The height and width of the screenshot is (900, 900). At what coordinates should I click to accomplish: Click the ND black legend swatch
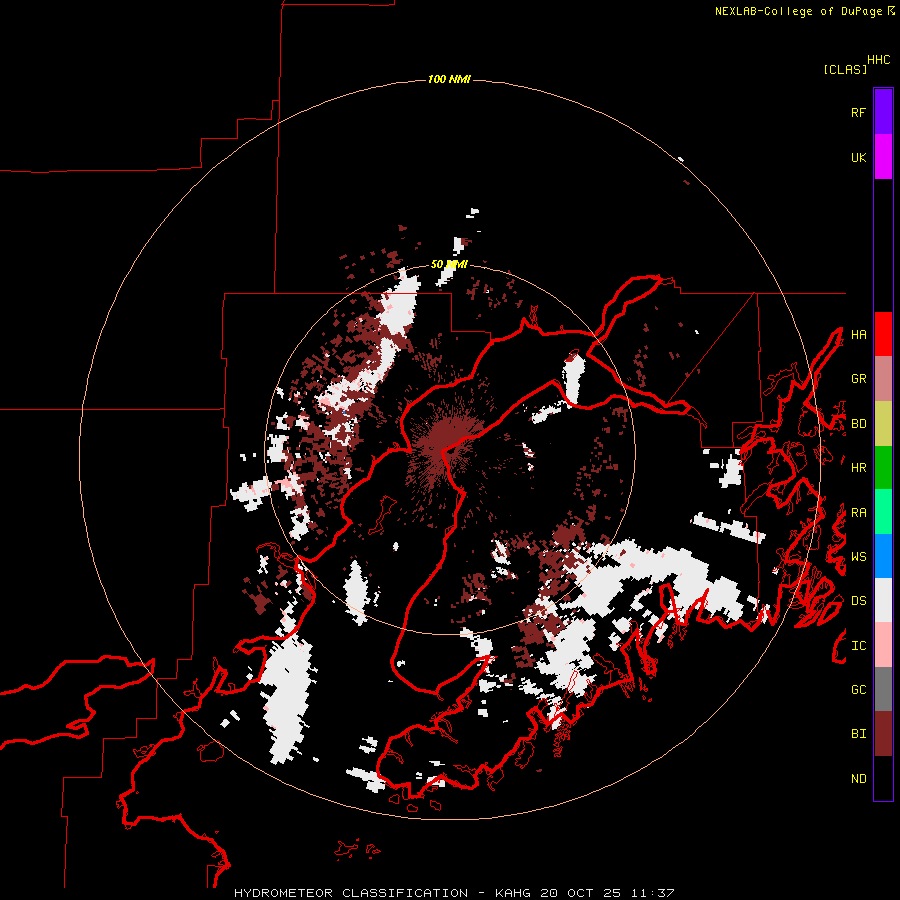tap(883, 778)
